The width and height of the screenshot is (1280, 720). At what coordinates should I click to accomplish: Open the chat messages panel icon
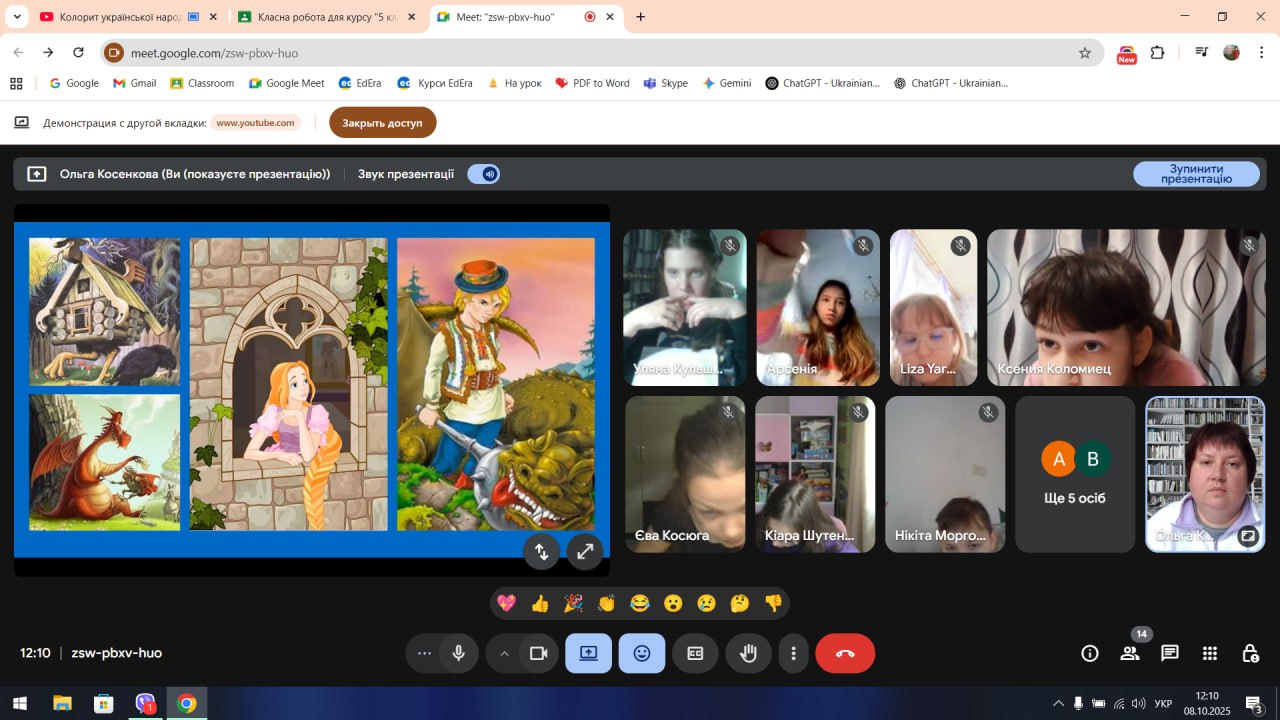pyautogui.click(x=1169, y=653)
